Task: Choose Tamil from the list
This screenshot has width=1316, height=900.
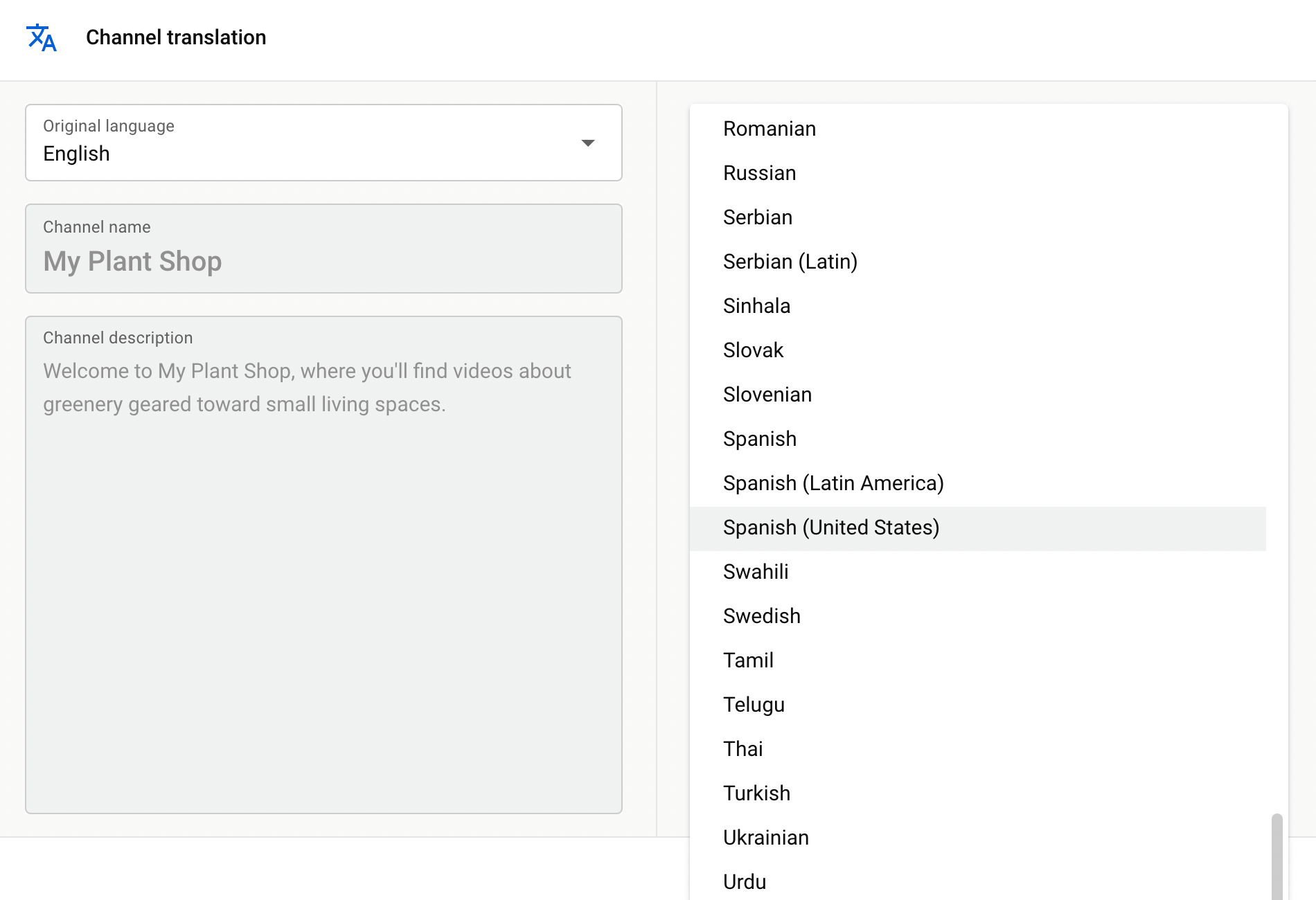Action: point(977,660)
